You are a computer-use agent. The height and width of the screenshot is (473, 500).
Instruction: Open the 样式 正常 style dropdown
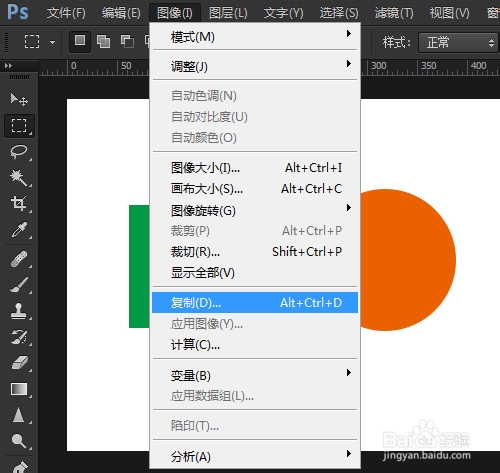(458, 42)
